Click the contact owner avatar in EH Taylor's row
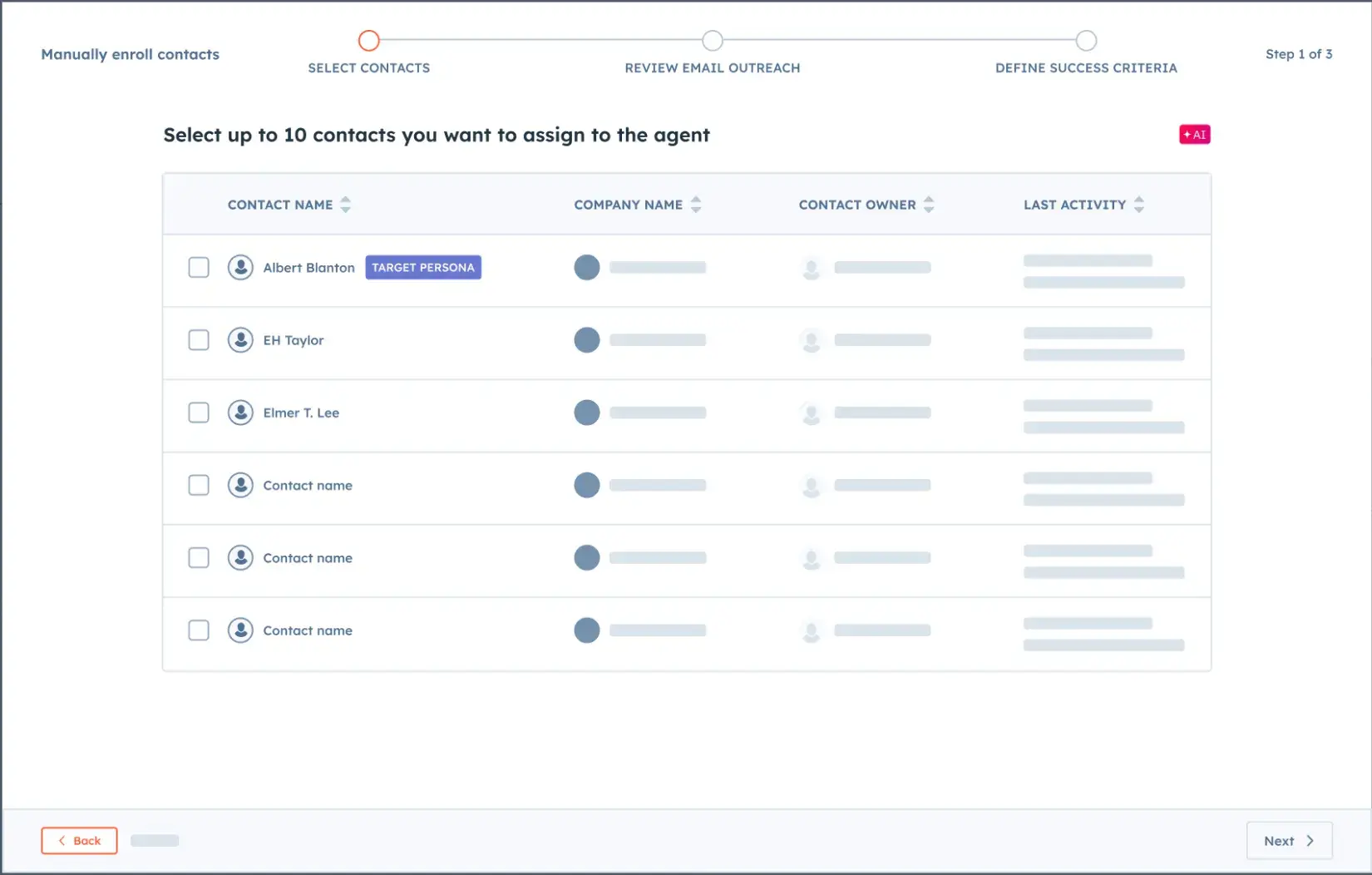Viewport: 1372px width, 875px height. (812, 340)
